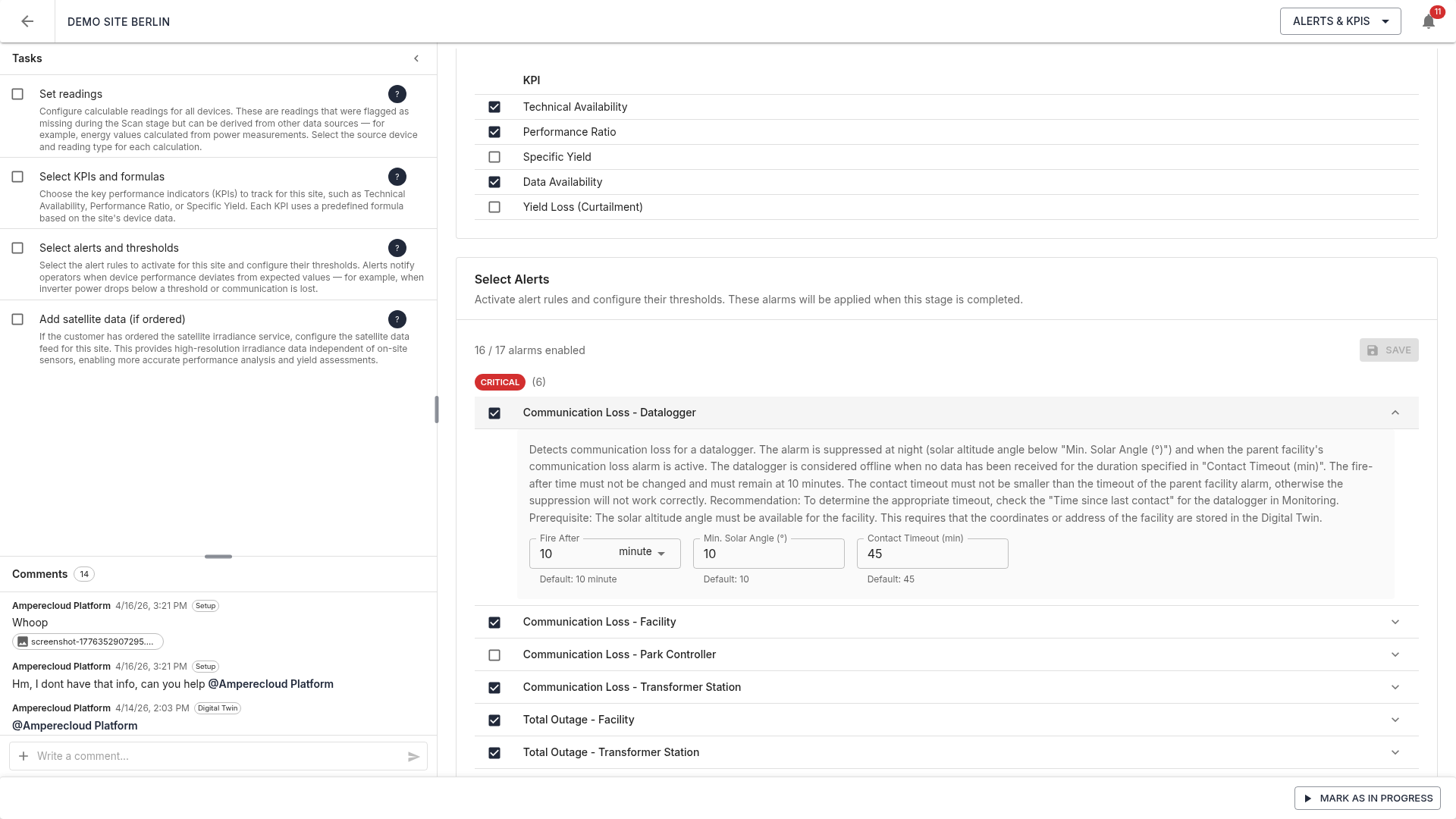1456x819 pixels.
Task: Click the KPI column header
Action: [532, 80]
